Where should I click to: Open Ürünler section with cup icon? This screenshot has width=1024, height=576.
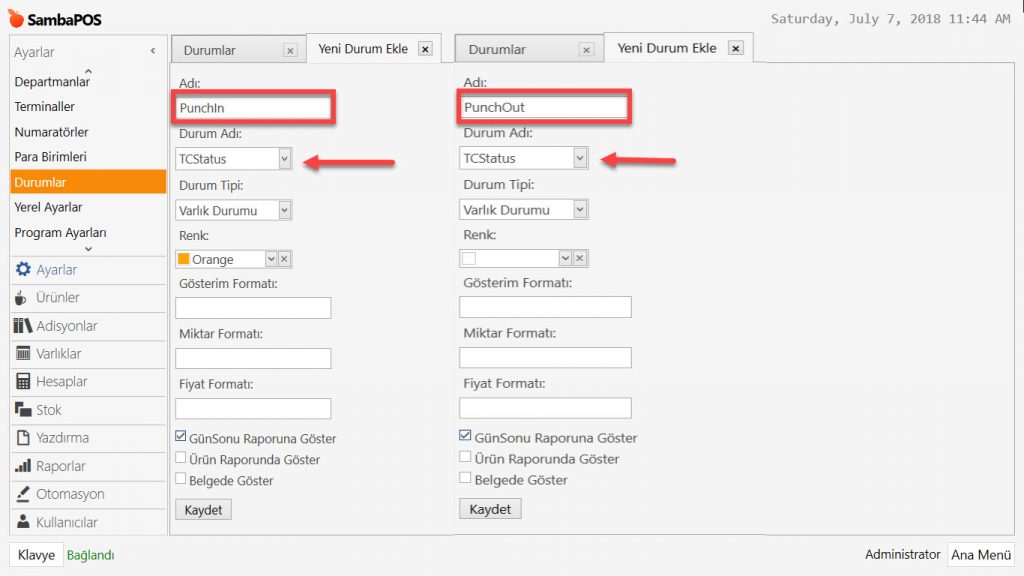(22, 298)
